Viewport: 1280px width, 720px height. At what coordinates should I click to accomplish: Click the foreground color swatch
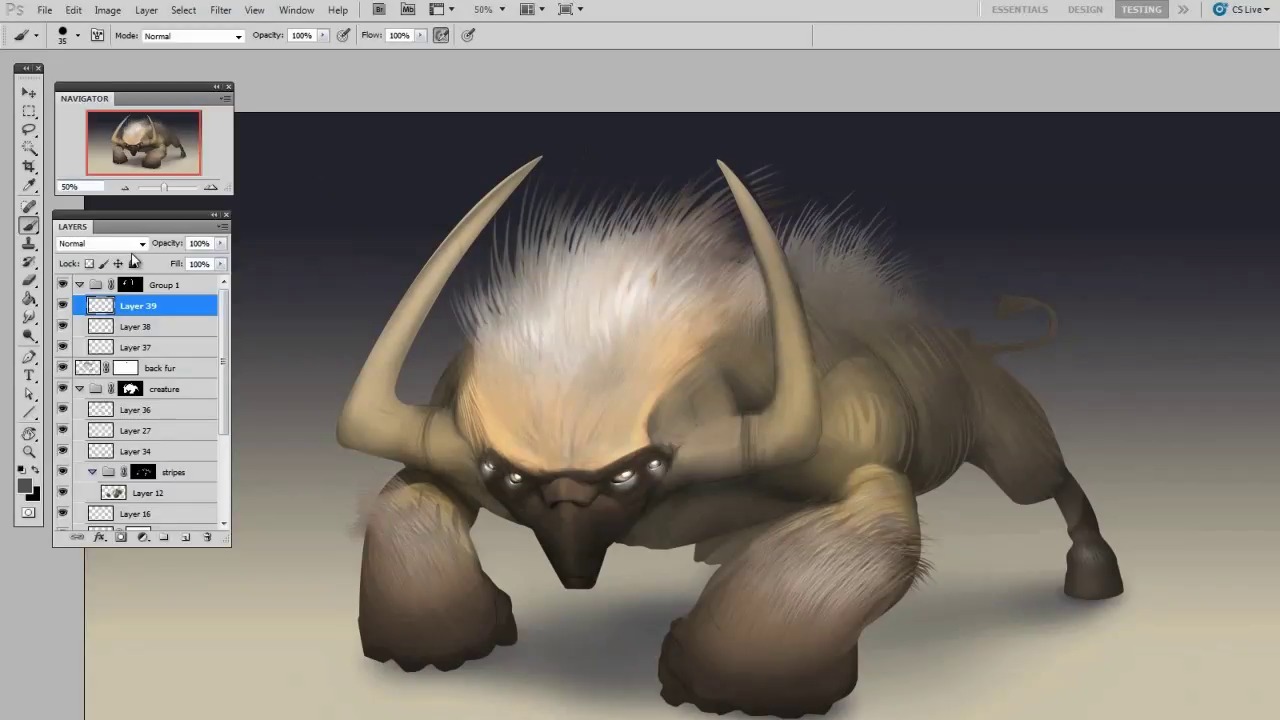point(24,486)
